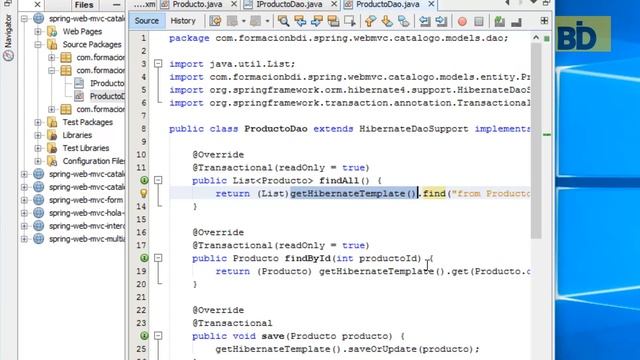Select the Web Pages folder

pyautogui.click(x=82, y=31)
